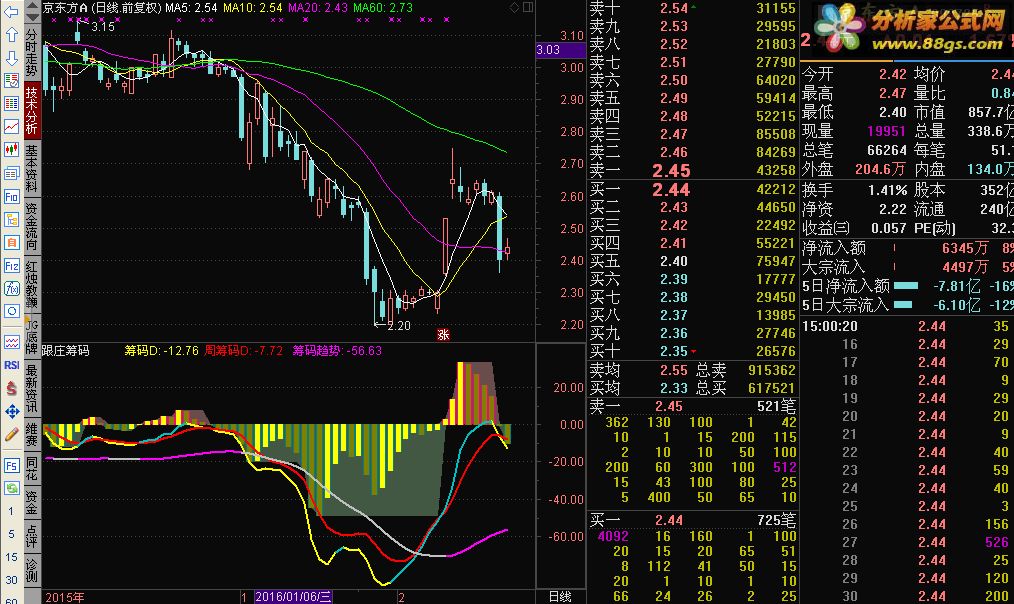
Task: Open the 最新资讯 tab
Action: (x=32, y=388)
